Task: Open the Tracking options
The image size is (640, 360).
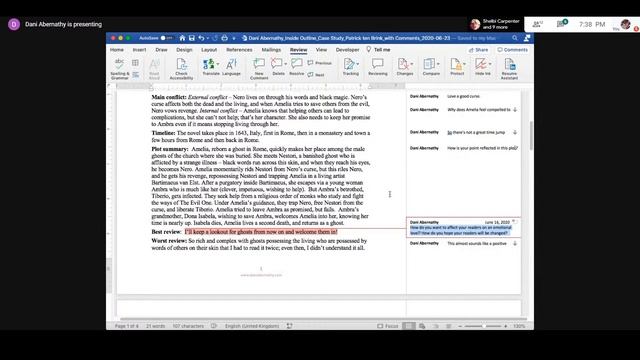Action: [x=351, y=67]
